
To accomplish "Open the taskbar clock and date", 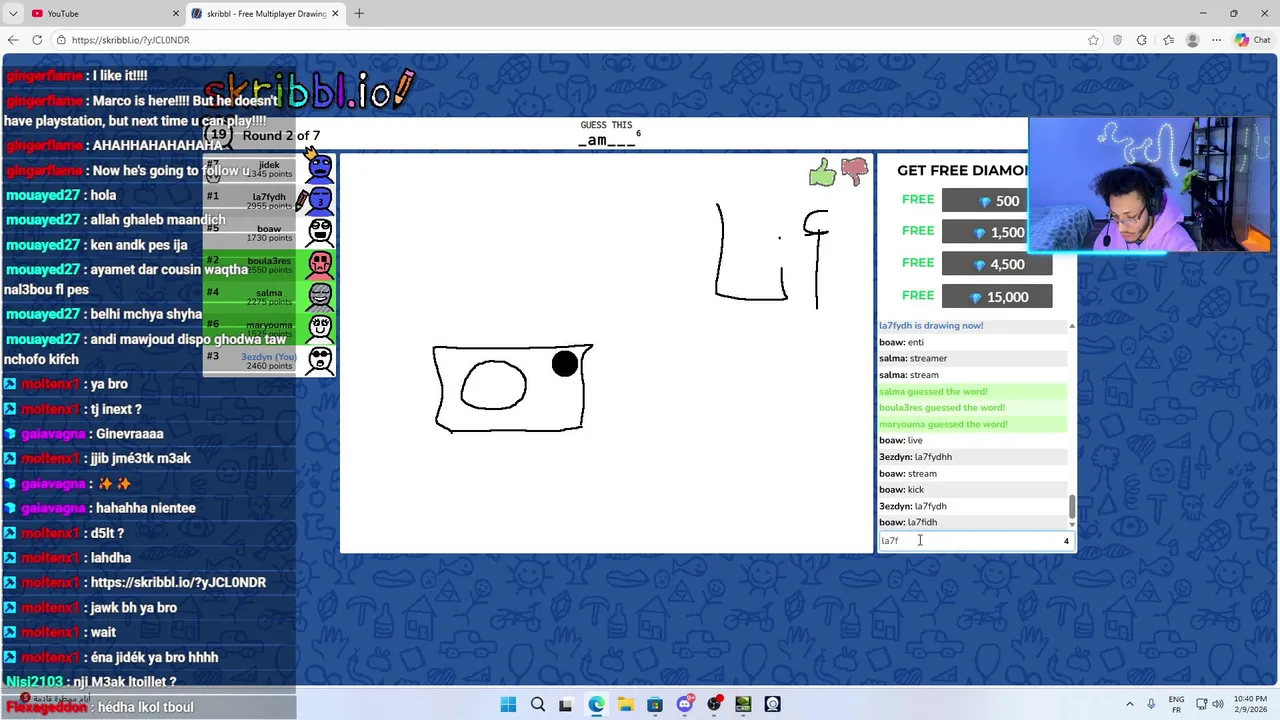I will tap(1250, 704).
